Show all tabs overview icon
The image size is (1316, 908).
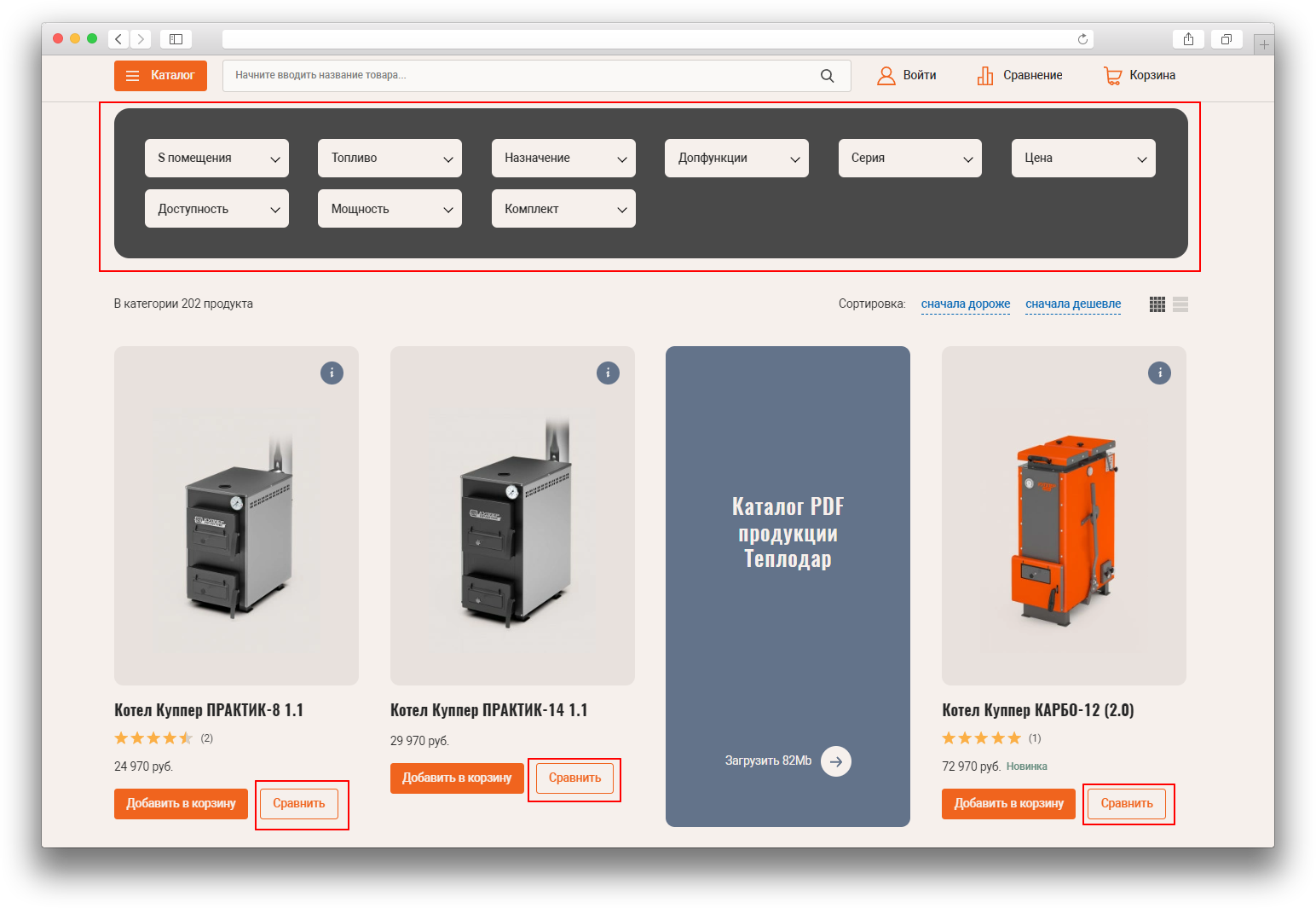[x=1227, y=39]
